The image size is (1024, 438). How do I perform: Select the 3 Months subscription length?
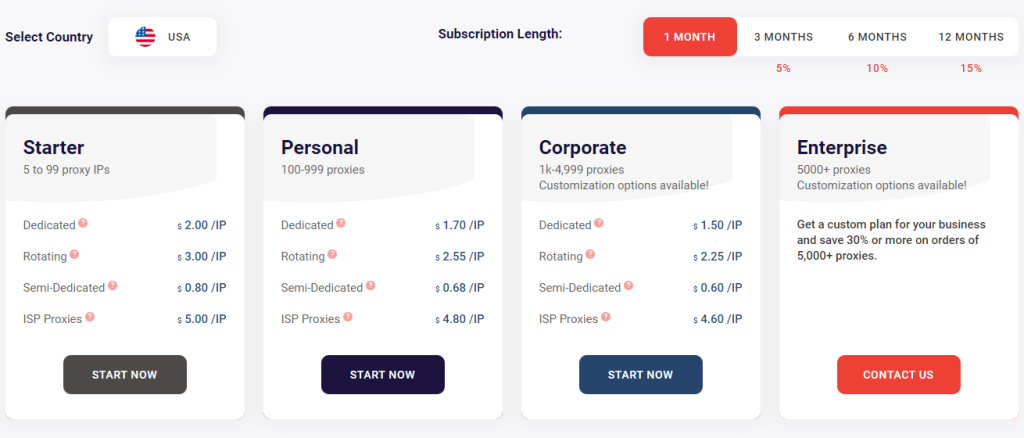[x=783, y=37]
